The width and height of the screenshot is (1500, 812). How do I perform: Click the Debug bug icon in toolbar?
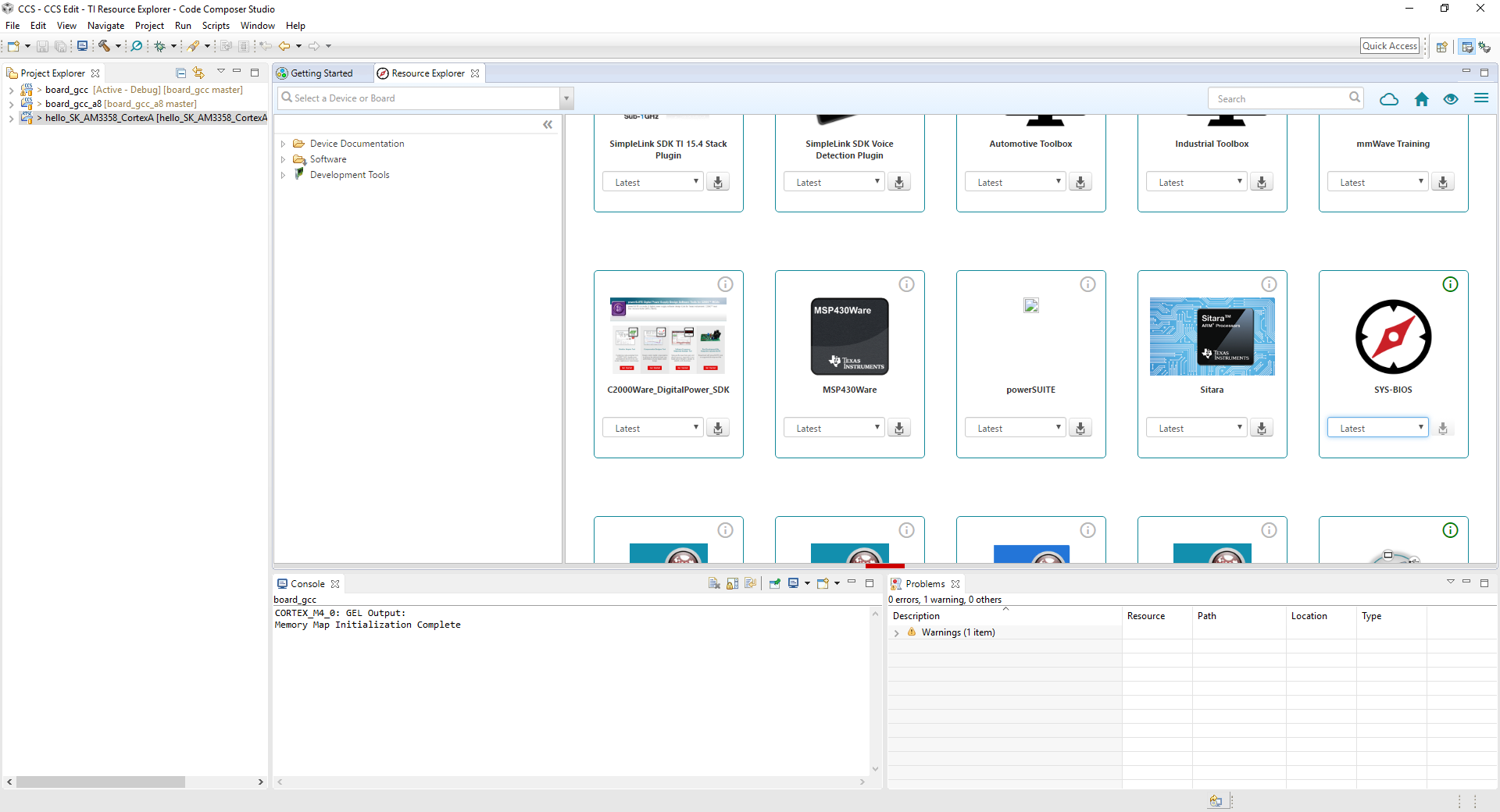click(159, 46)
